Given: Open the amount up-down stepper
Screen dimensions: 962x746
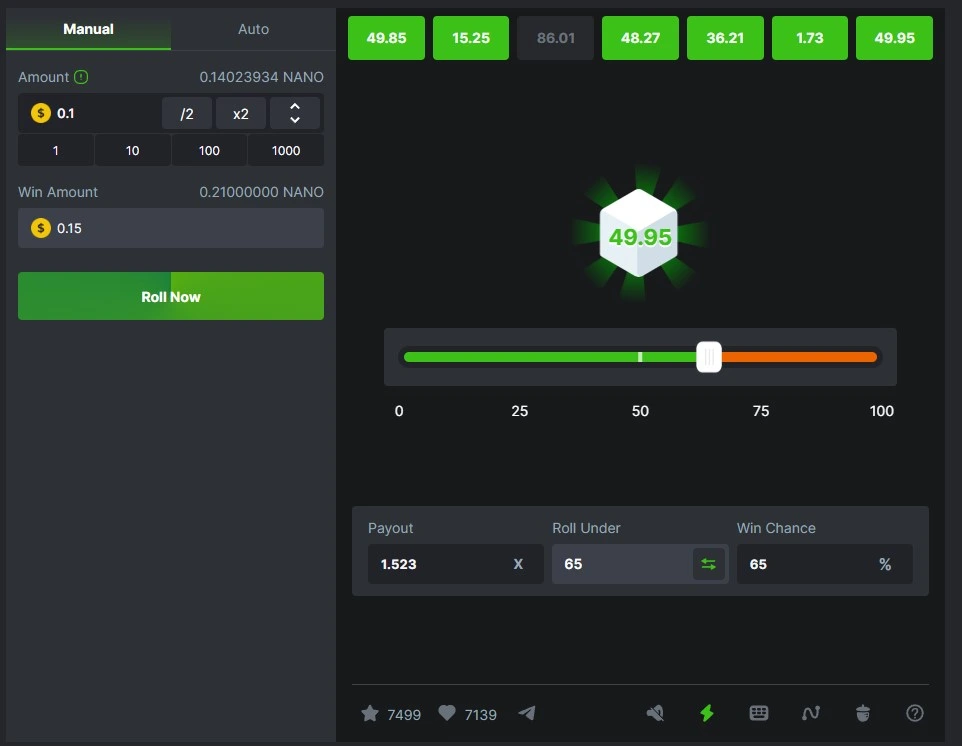Looking at the screenshot, I should [x=295, y=113].
